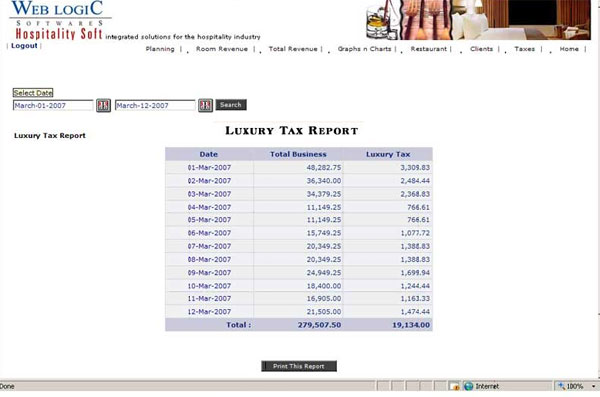Click the security lock icon in status bar

pos(454,386)
